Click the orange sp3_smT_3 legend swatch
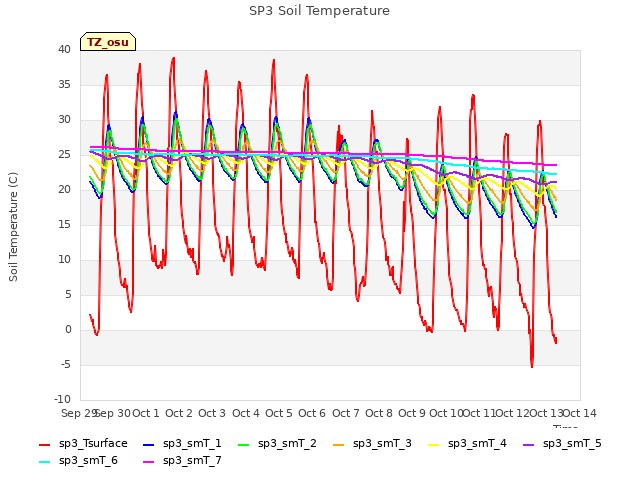640x480 pixels. [338, 444]
